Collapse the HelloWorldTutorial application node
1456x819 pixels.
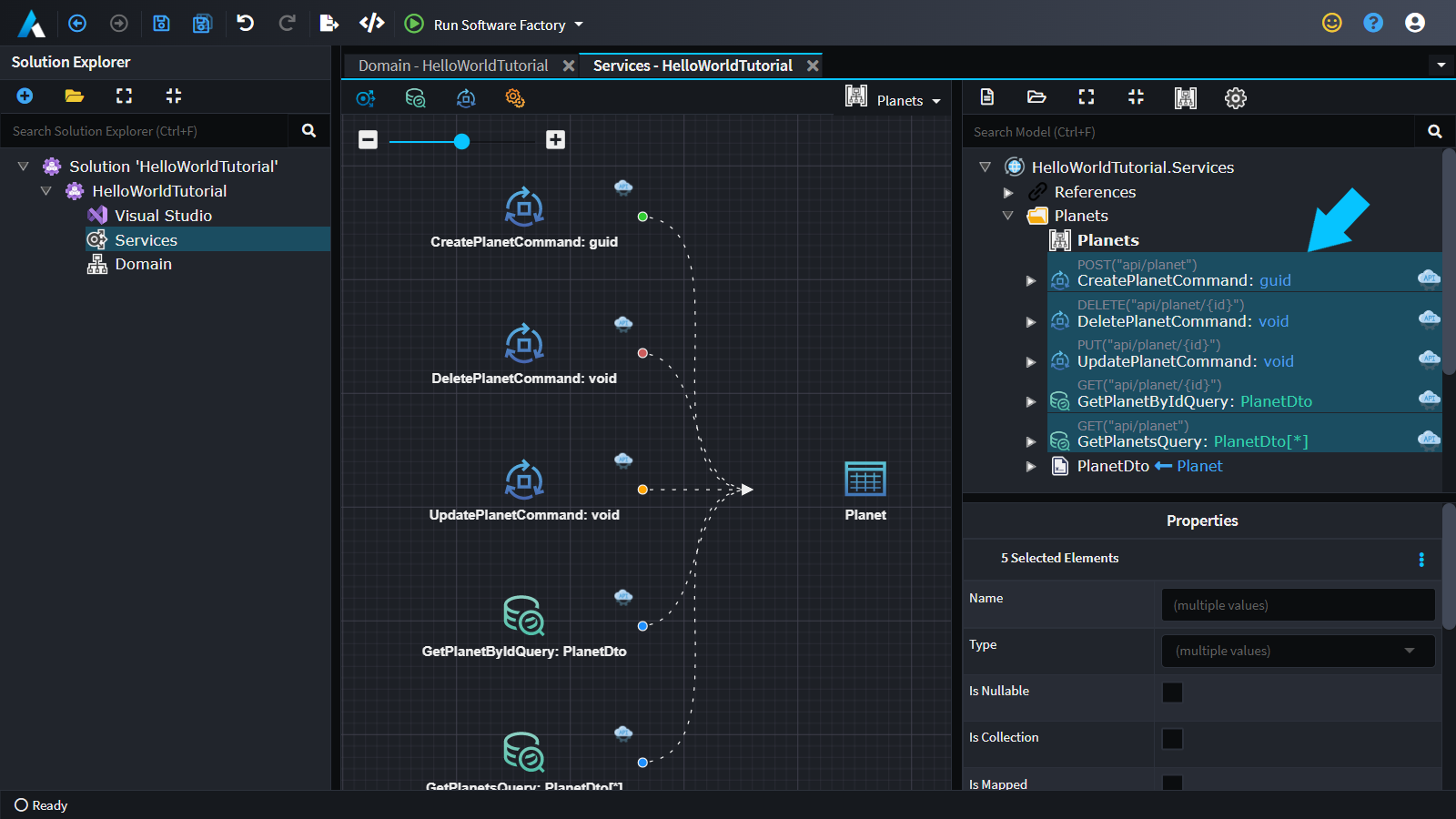tap(46, 191)
